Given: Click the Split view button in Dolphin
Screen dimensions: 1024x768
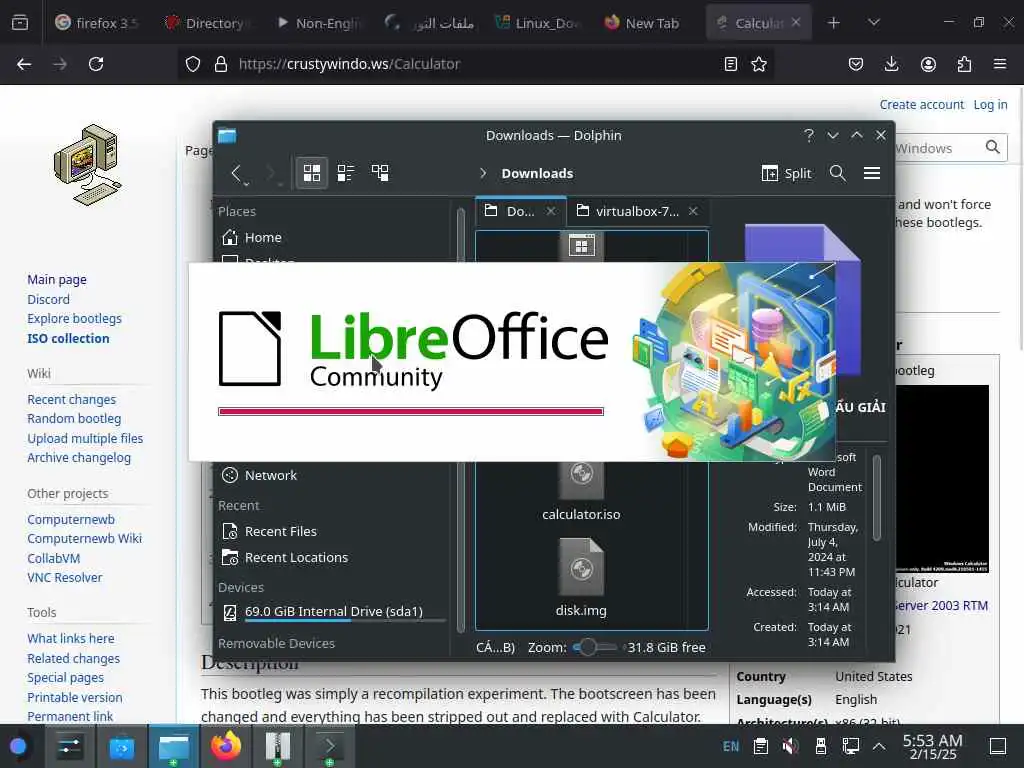Looking at the screenshot, I should (786, 173).
